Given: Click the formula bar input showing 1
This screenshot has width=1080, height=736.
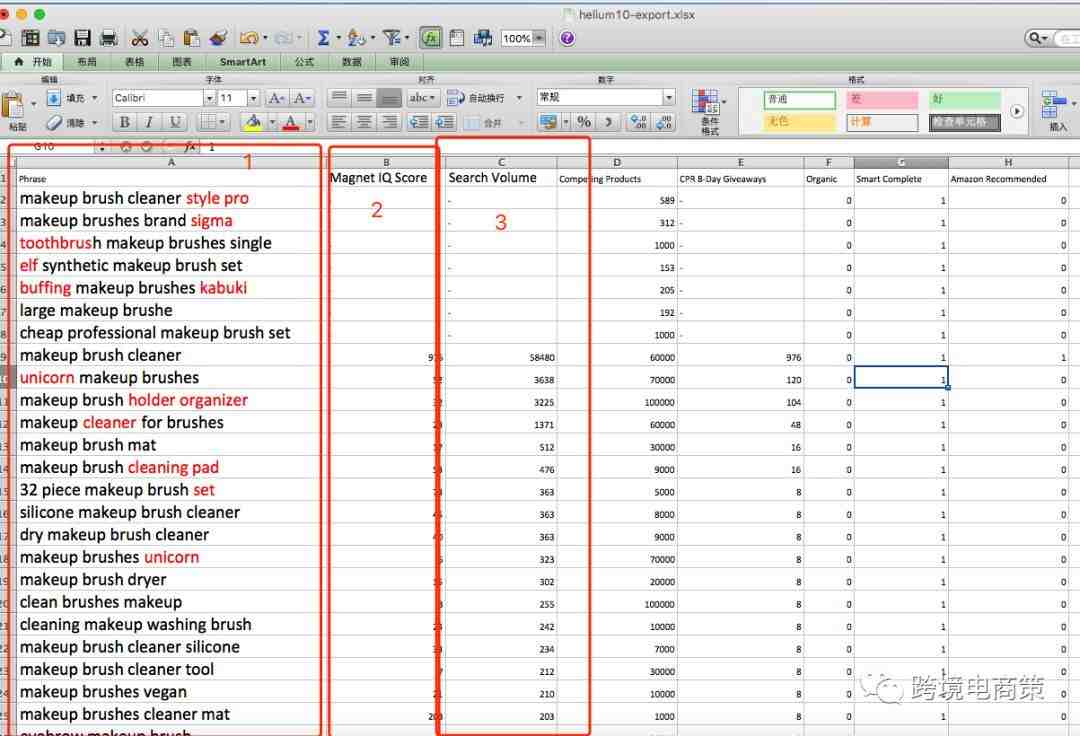Looking at the screenshot, I should 641,147.
